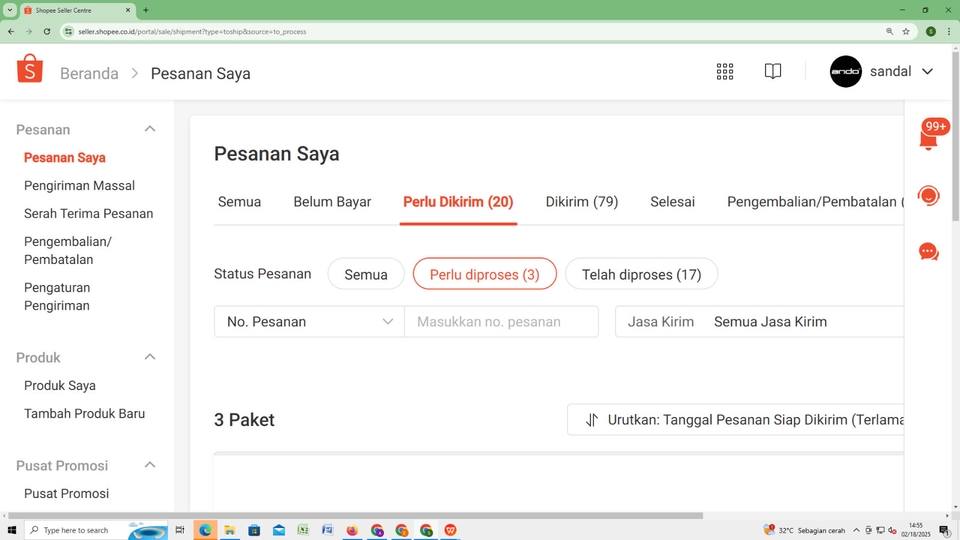This screenshot has width=960, height=540.
Task: Open Pengembalian/Pembatalan in the sidebar
Action: coord(68,250)
